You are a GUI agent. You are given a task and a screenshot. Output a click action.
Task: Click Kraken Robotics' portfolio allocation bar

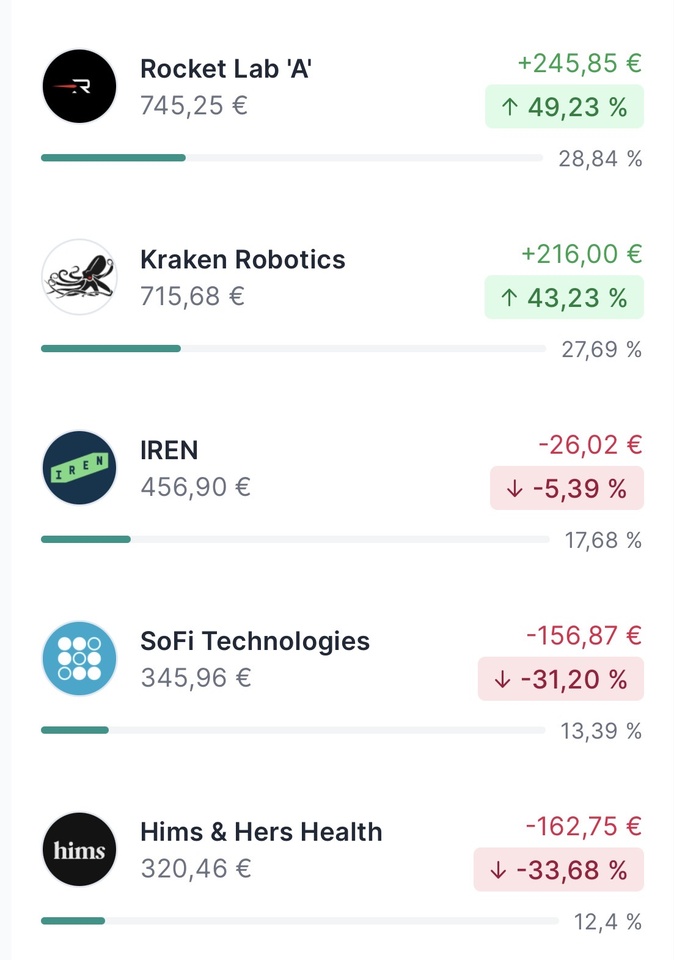tap(292, 349)
